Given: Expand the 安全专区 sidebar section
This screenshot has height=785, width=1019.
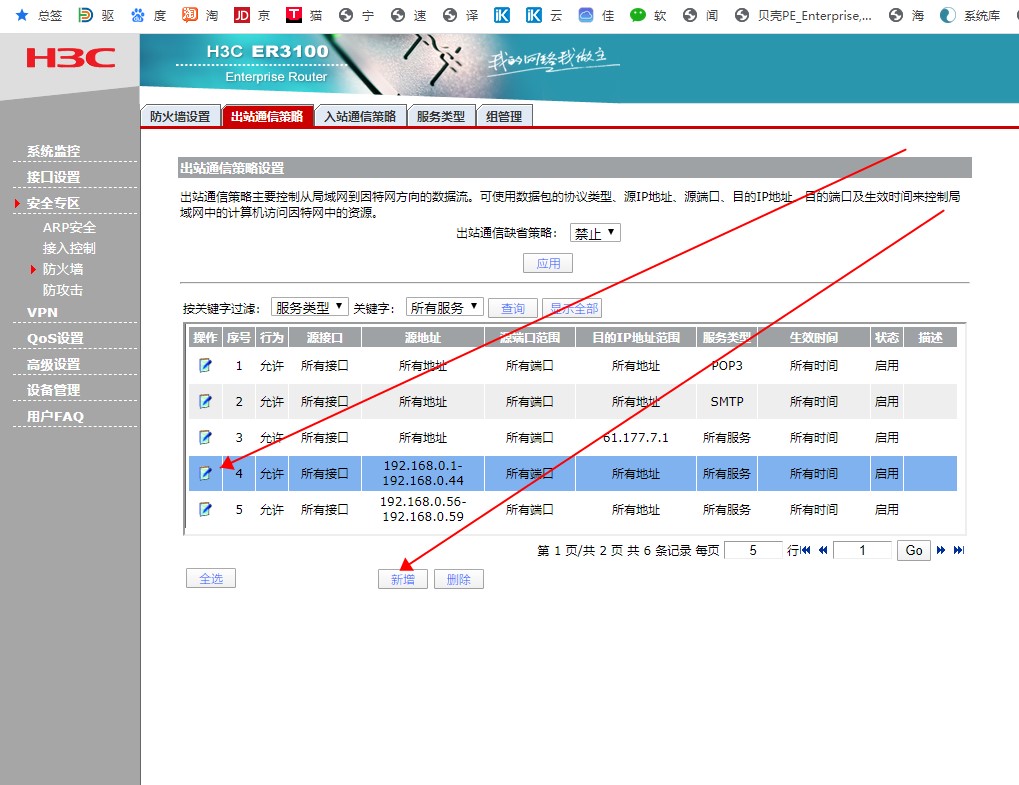Looking at the screenshot, I should tap(53, 203).
